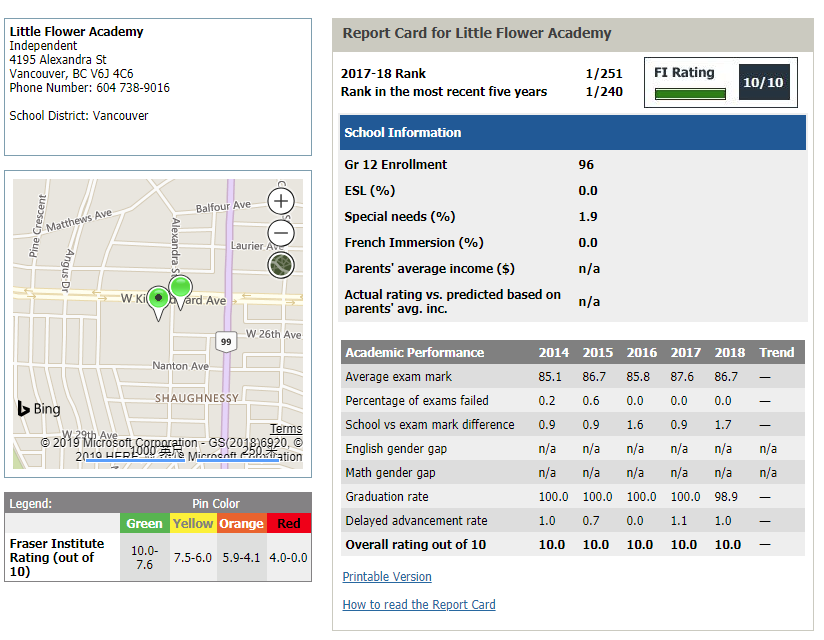Click Red legend color cell
824x640 pixels.
click(x=289, y=523)
